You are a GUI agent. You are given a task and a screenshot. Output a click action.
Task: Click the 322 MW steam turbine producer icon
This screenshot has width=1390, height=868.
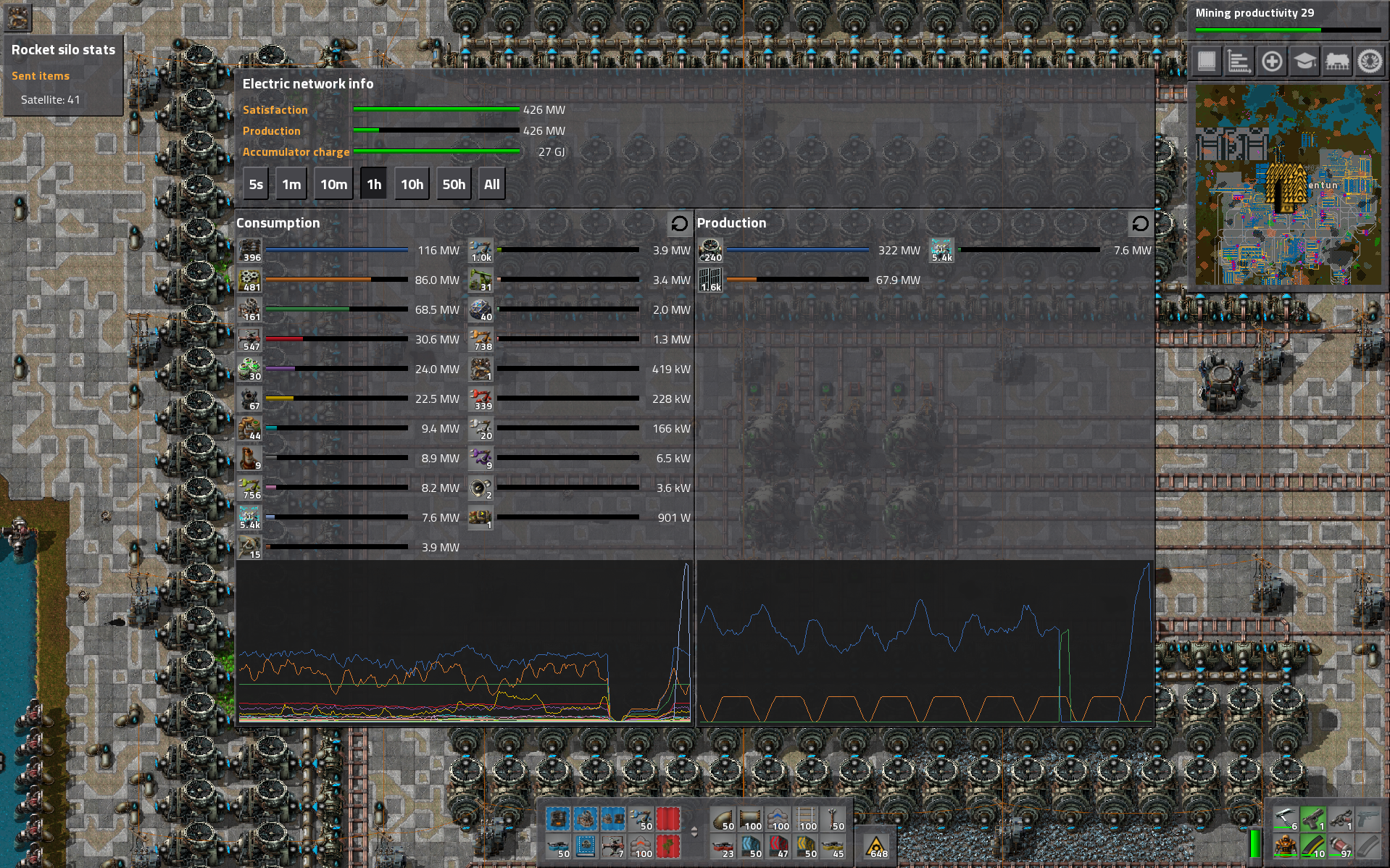pos(710,251)
